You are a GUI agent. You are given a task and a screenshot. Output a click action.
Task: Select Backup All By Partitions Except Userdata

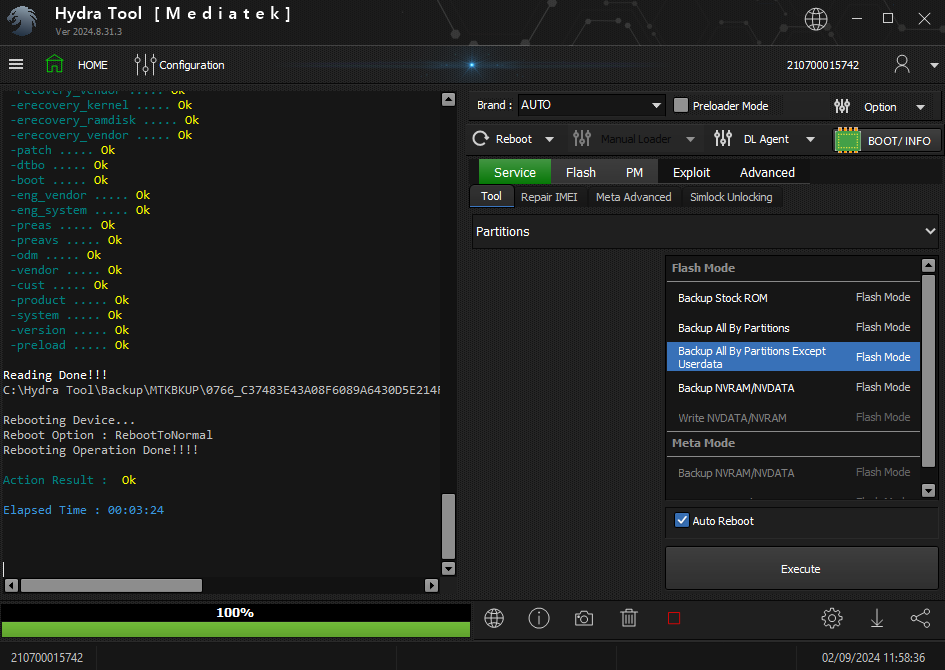pos(794,357)
